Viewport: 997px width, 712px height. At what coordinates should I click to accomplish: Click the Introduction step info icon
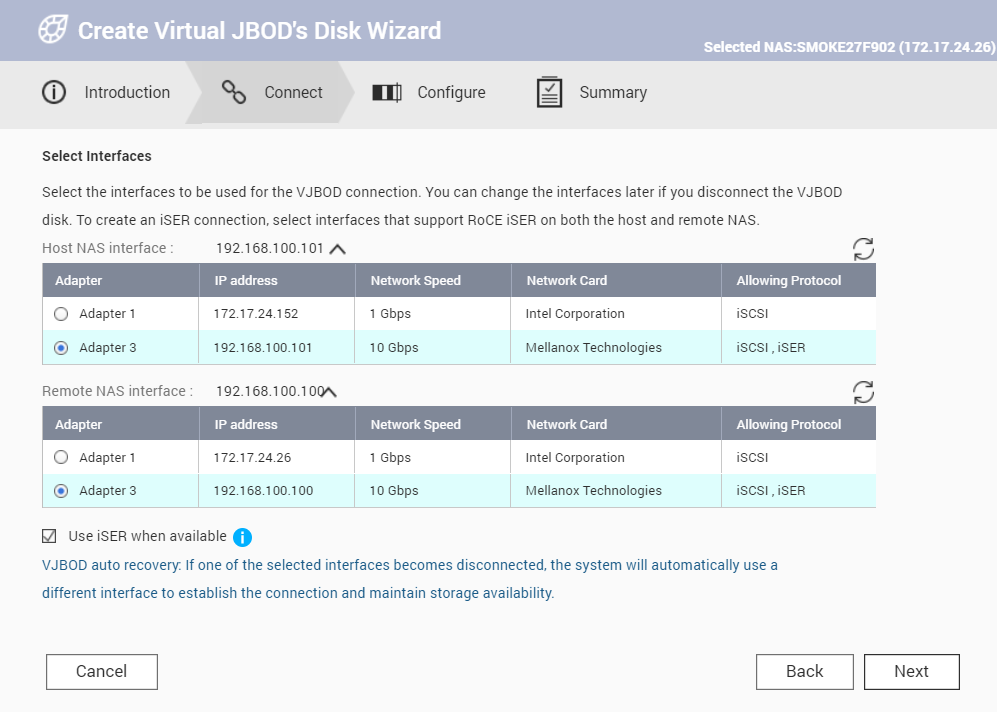pyautogui.click(x=54, y=92)
